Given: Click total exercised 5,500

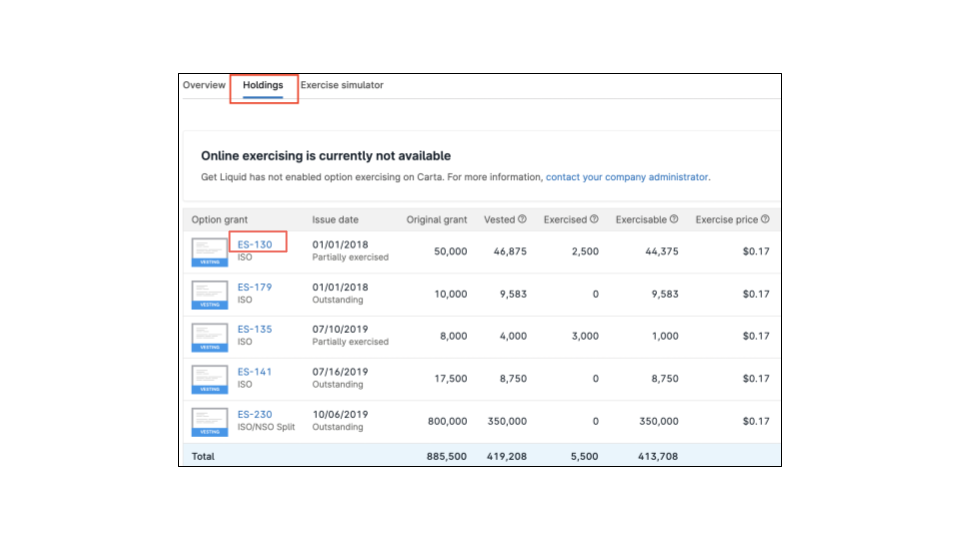Looking at the screenshot, I should point(584,457).
